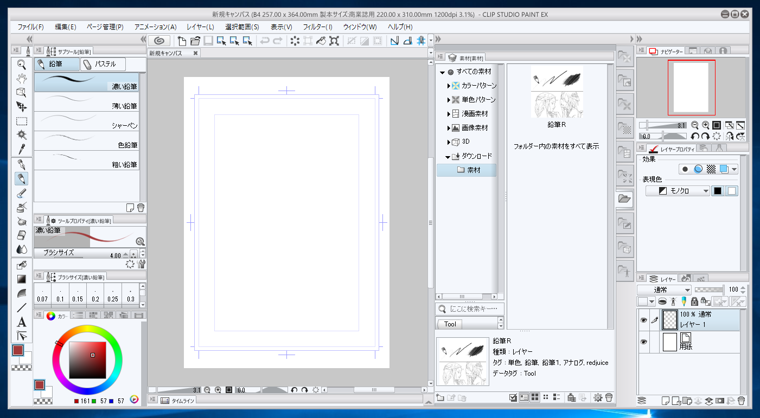Select the Zoom magnifier tool
Viewport: 760px width, 418px height.
tap(21, 64)
